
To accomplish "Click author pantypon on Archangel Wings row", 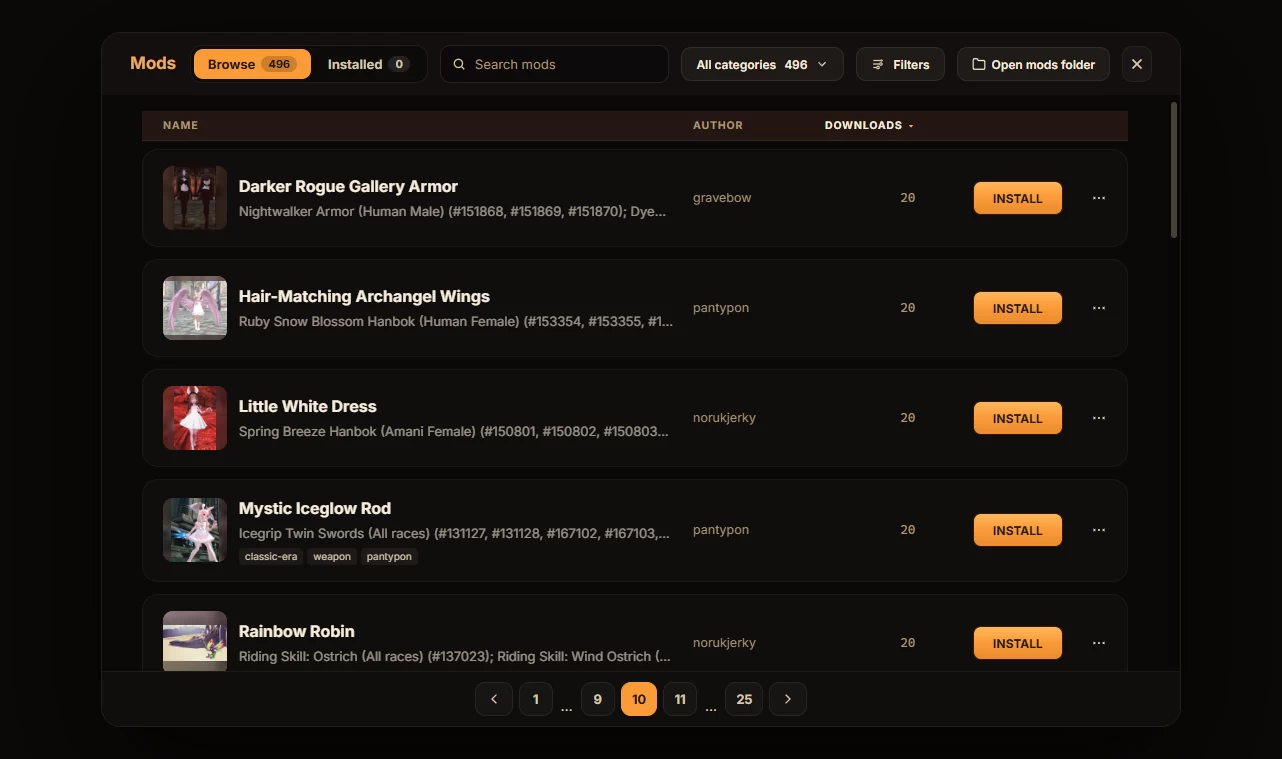I will [721, 308].
